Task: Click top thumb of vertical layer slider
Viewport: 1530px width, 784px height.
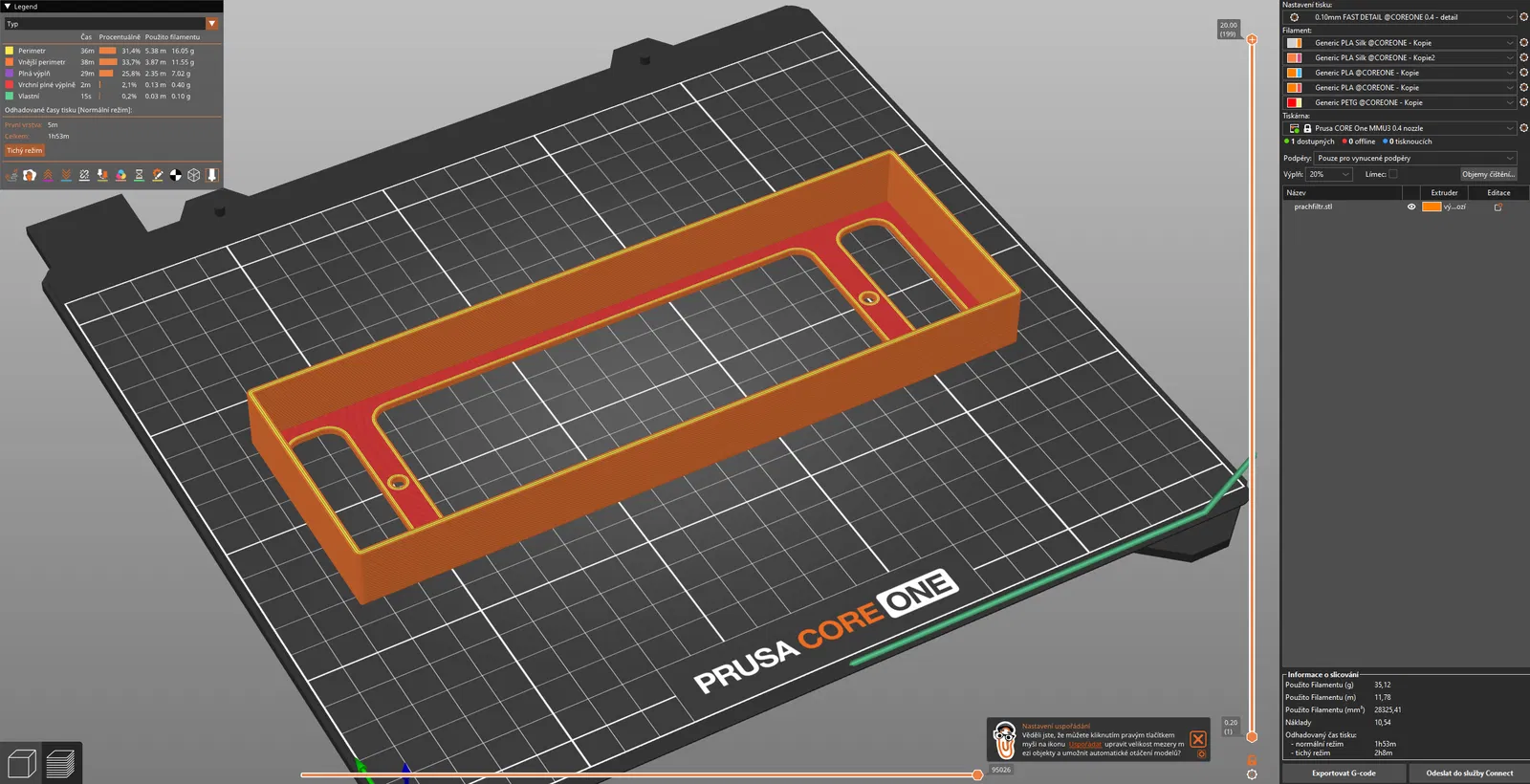Action: tap(1252, 40)
